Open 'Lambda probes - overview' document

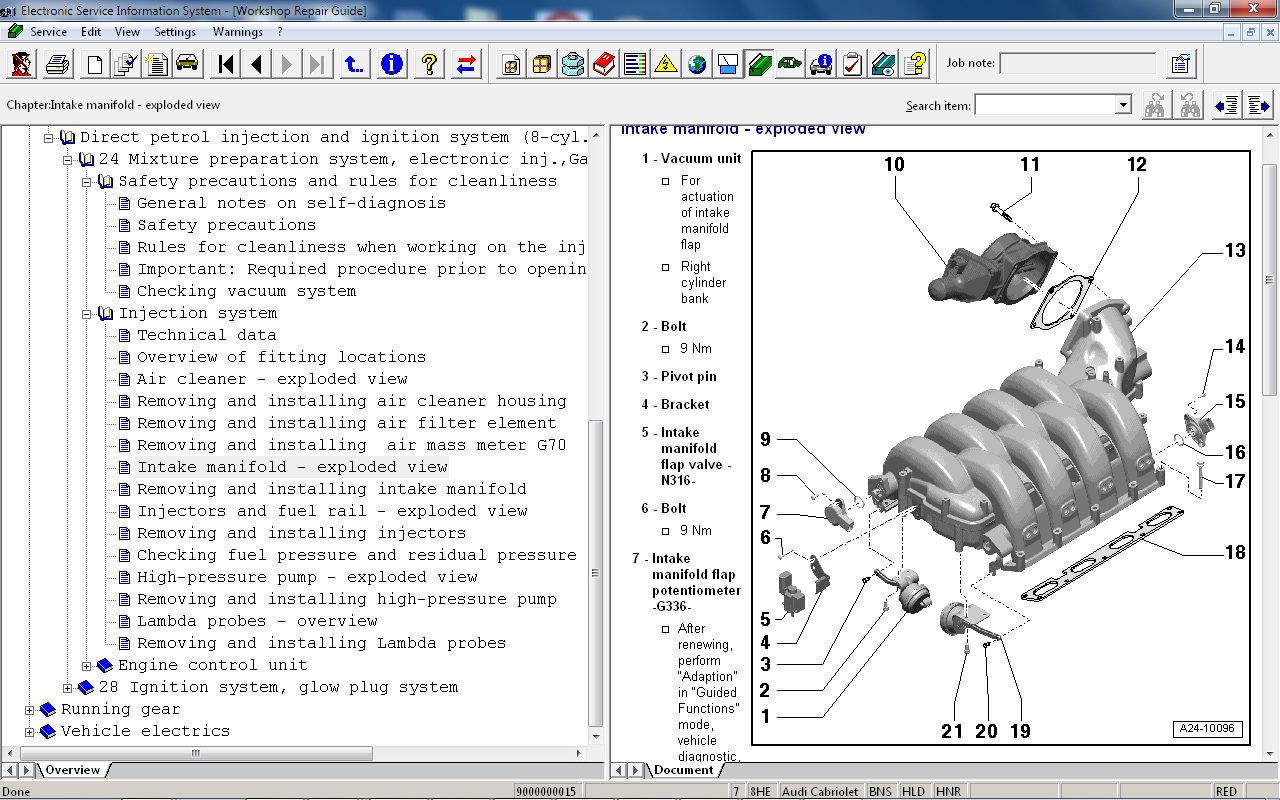[257, 621]
